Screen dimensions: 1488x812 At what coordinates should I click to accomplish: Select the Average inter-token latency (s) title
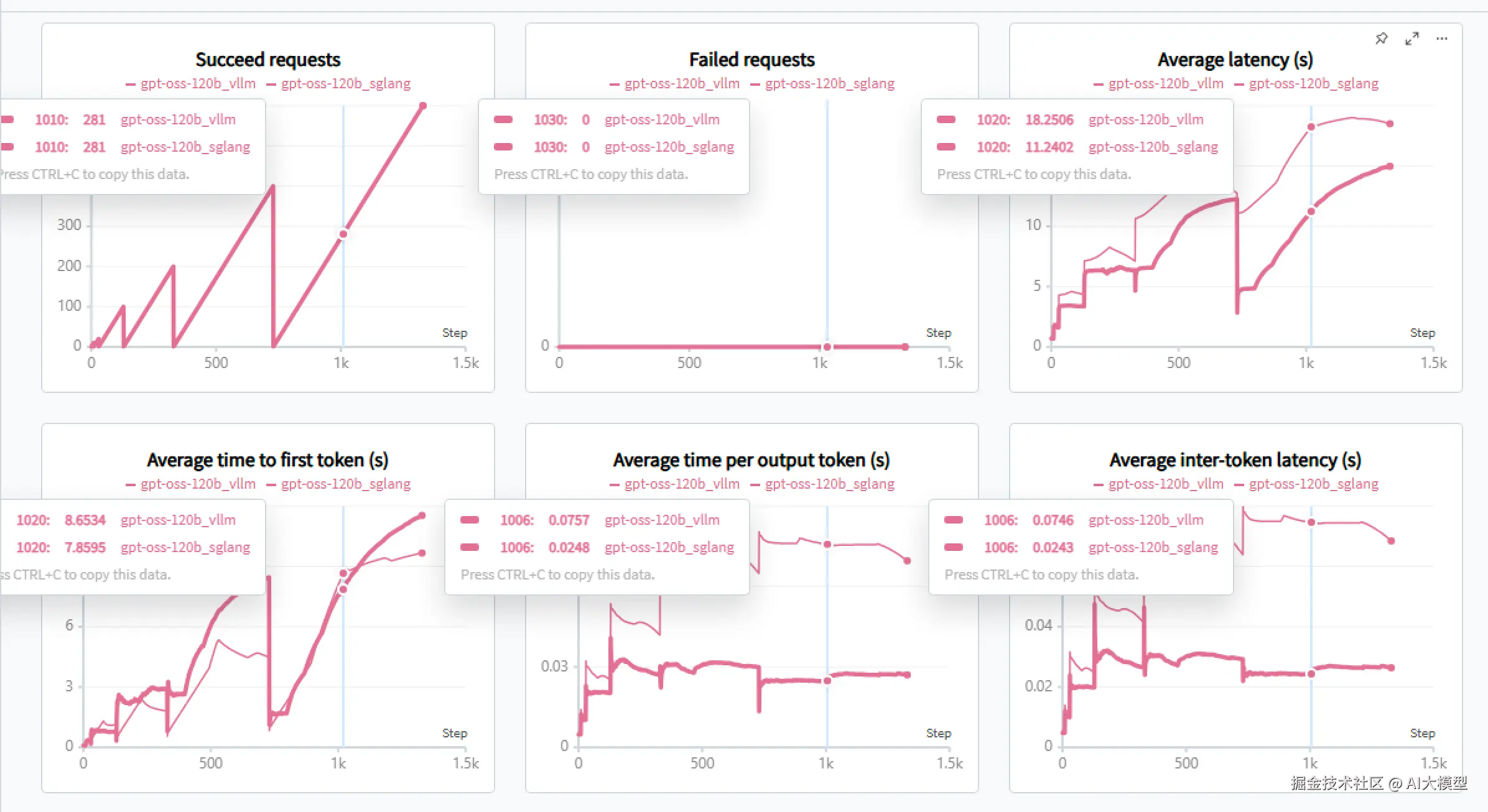coord(1235,460)
